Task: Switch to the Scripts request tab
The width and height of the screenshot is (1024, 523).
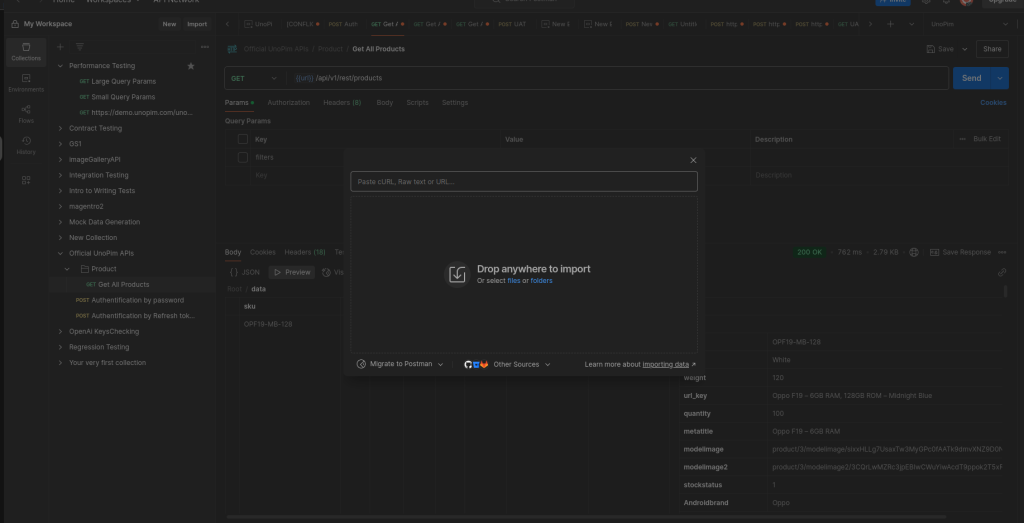Action: (x=417, y=102)
